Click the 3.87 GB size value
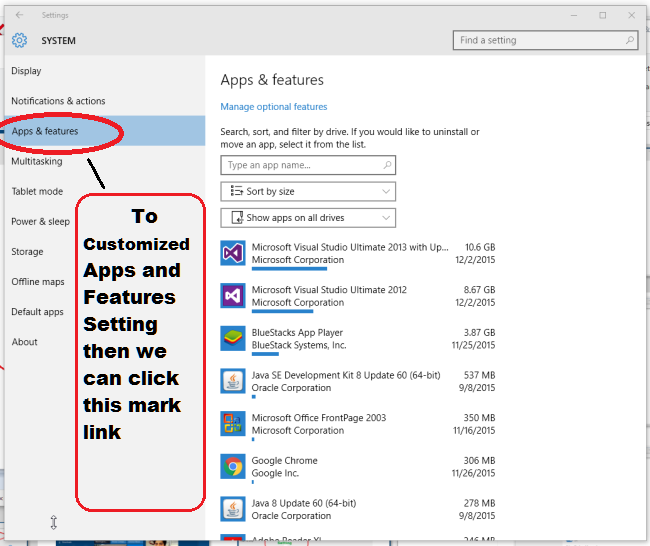The image size is (650, 546). [479, 332]
